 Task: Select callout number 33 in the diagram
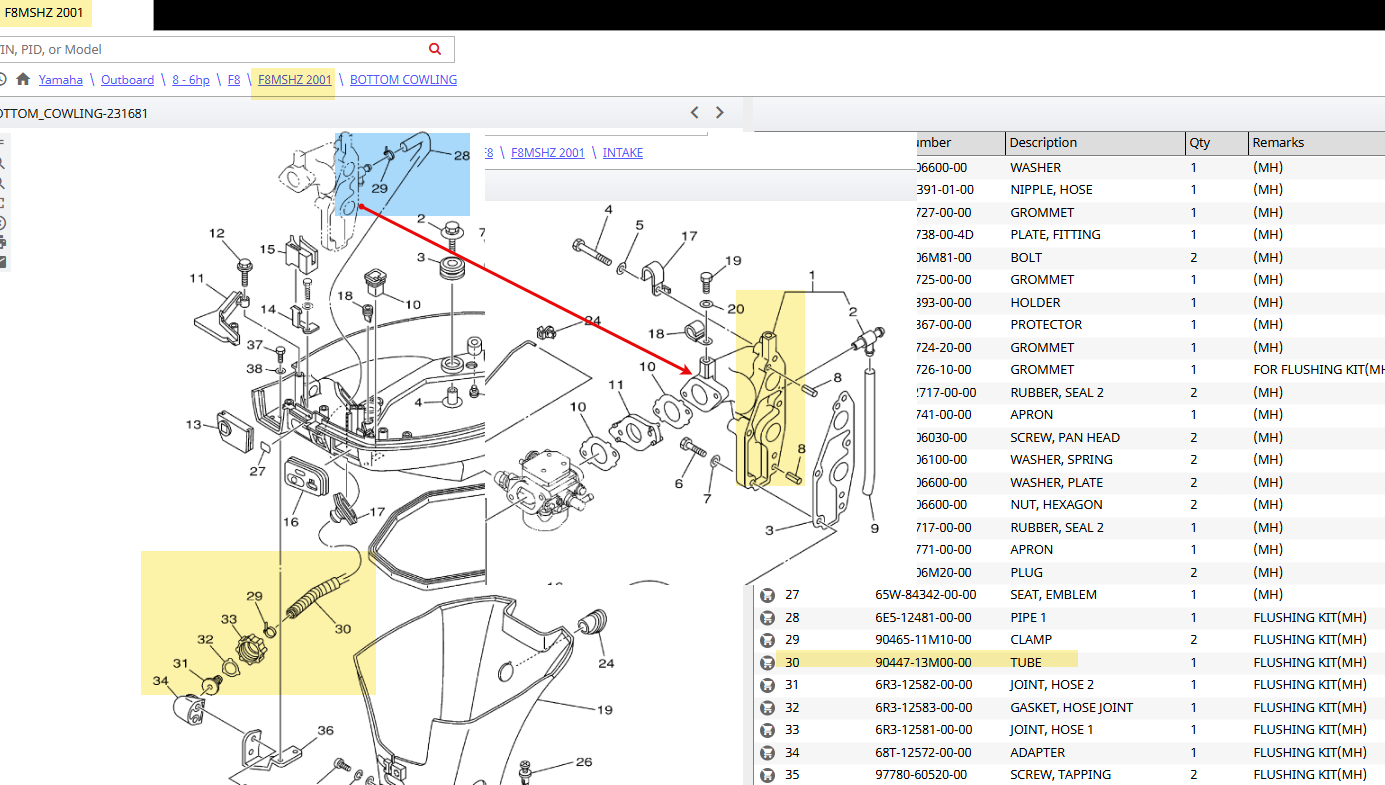(230, 619)
